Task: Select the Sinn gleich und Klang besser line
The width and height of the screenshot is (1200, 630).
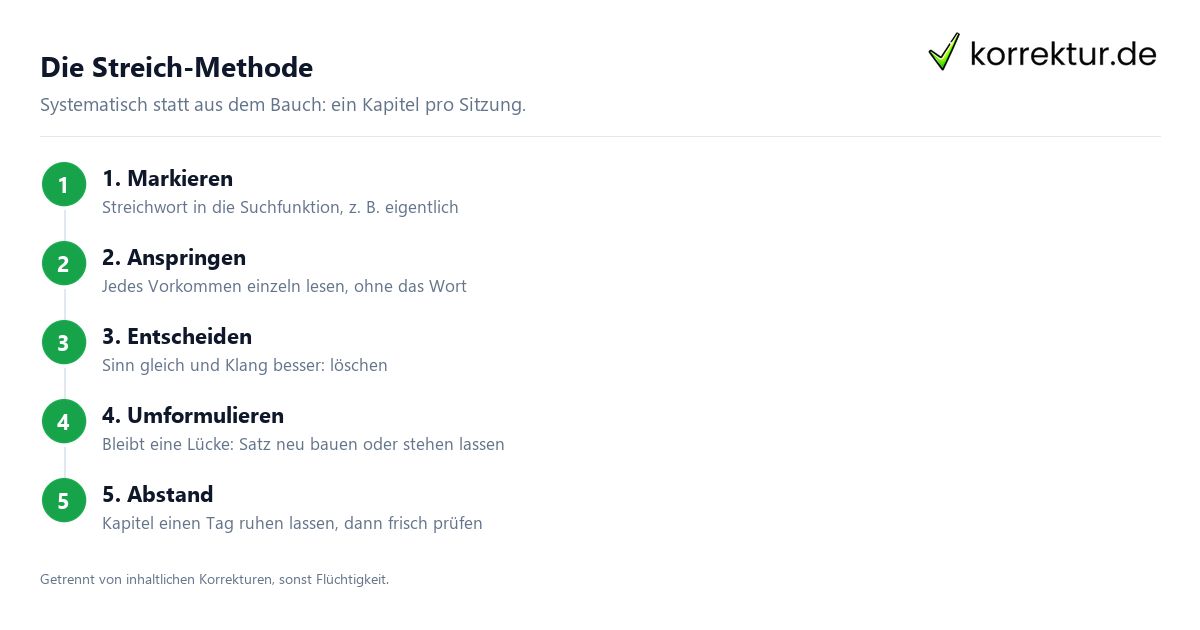Action: tap(245, 366)
